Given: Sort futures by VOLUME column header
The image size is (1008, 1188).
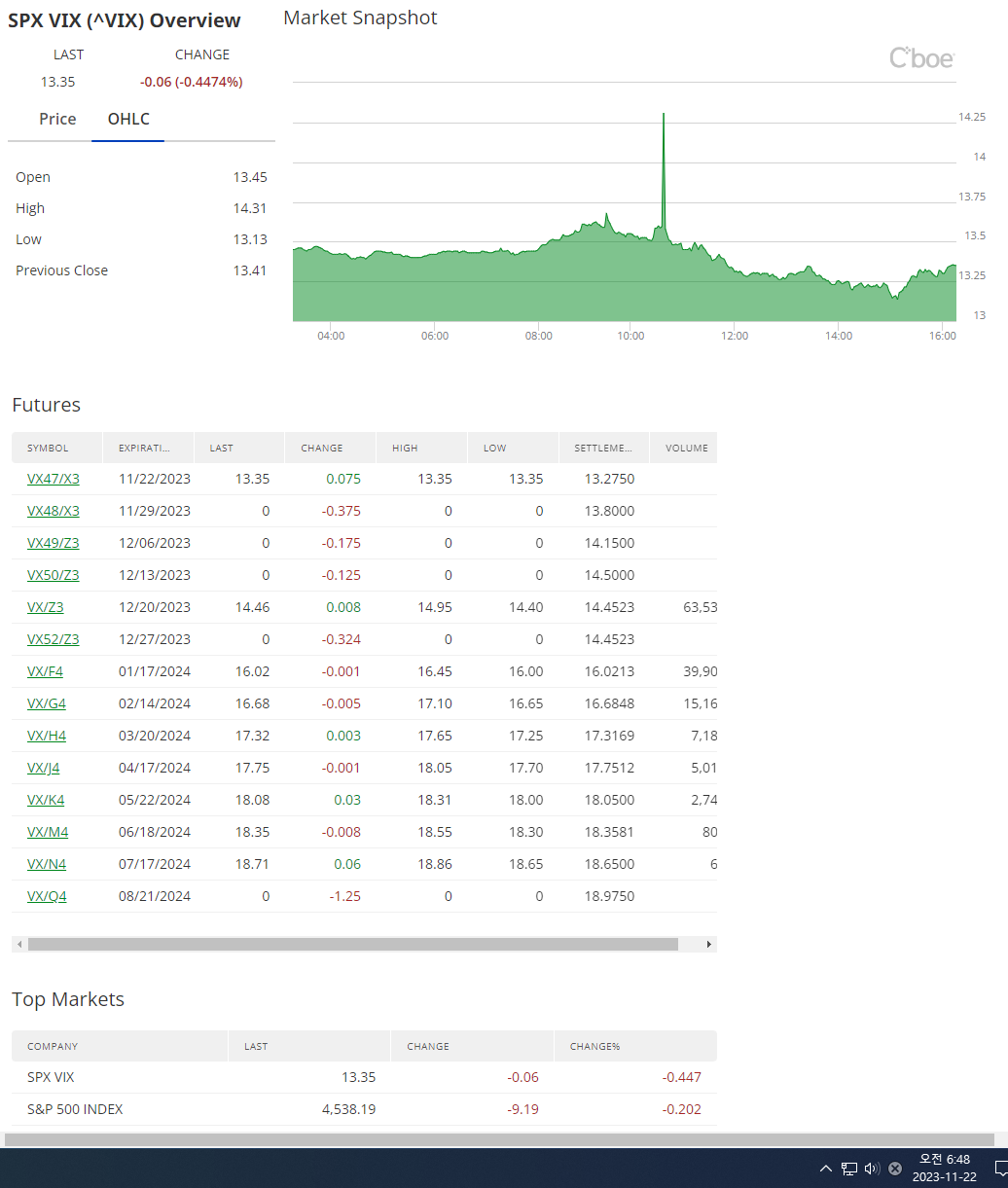Looking at the screenshot, I should 684,448.
